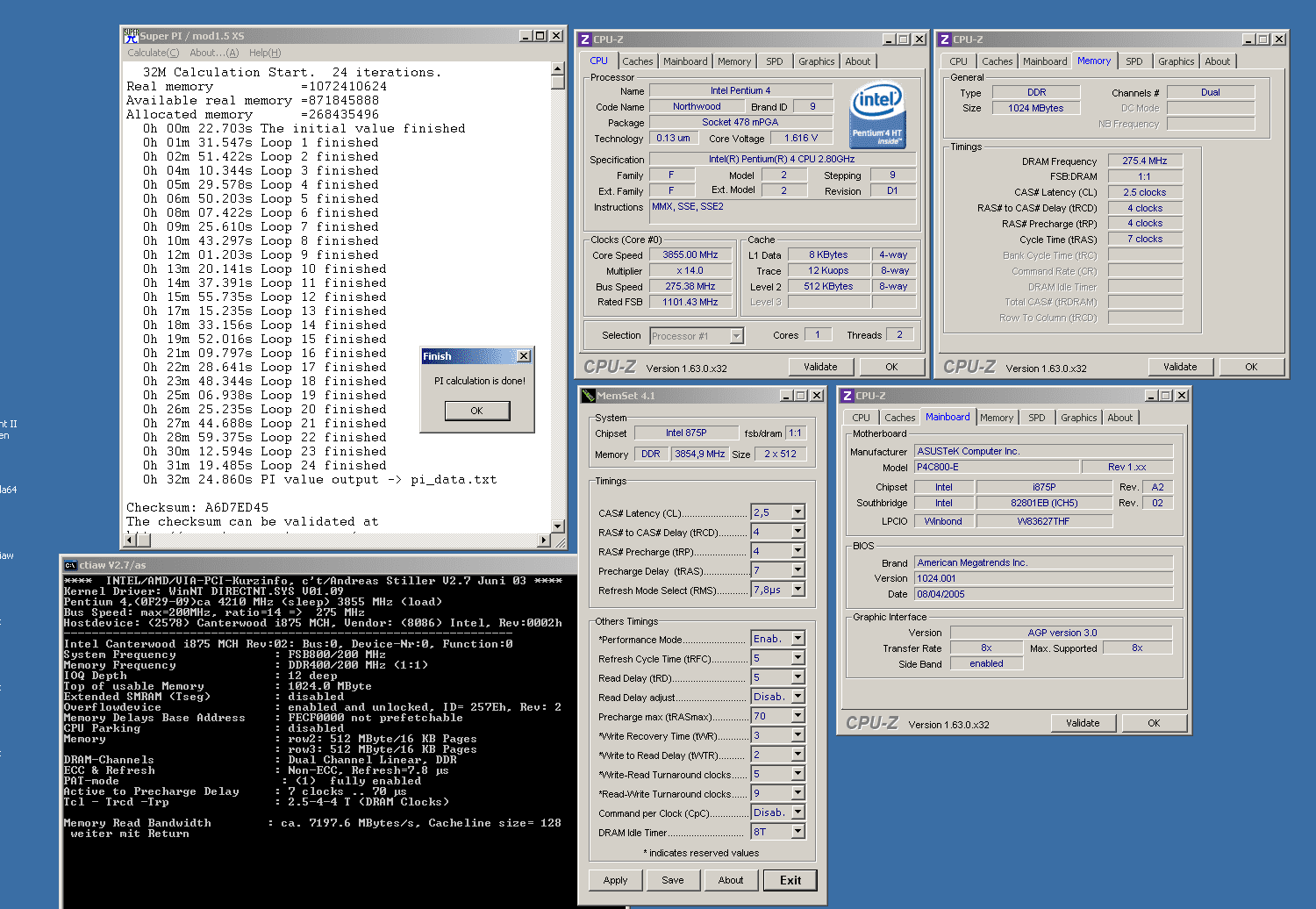
Task: Click the BIOS version 1024.001 field
Action: [1043, 579]
